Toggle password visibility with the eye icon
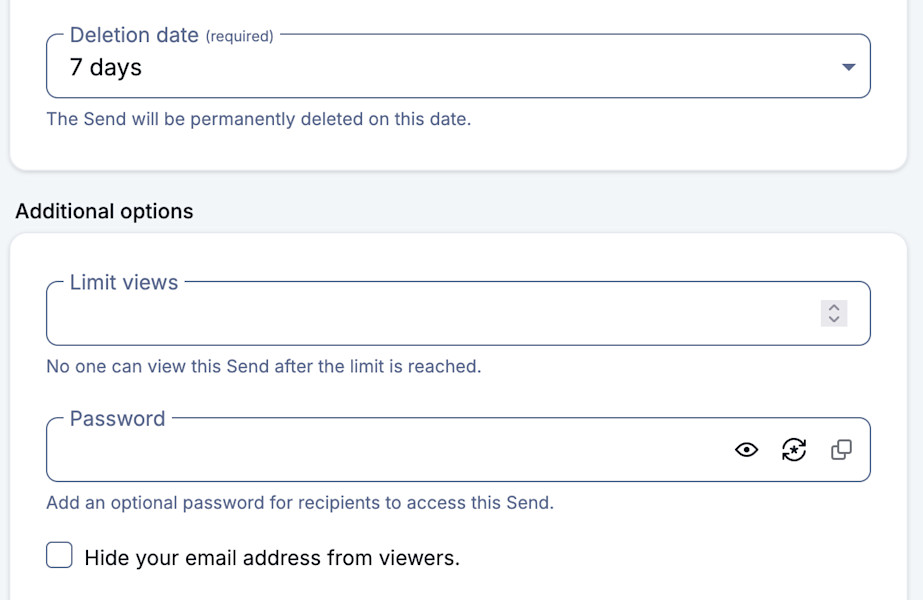Screen dimensions: 923x600 tap(746, 450)
